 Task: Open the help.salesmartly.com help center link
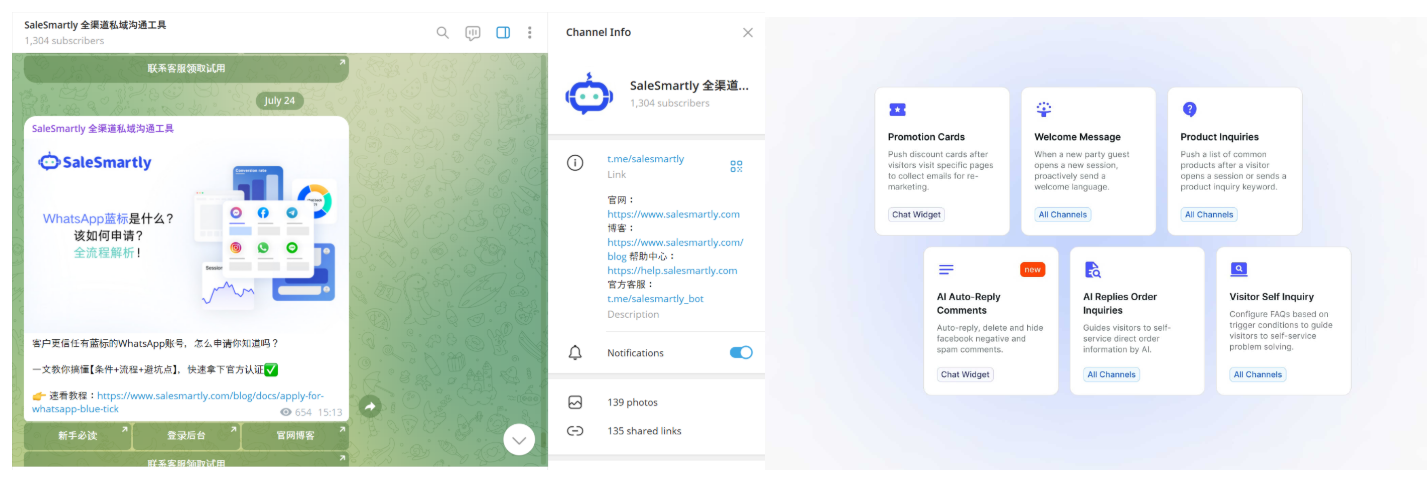[x=672, y=270]
